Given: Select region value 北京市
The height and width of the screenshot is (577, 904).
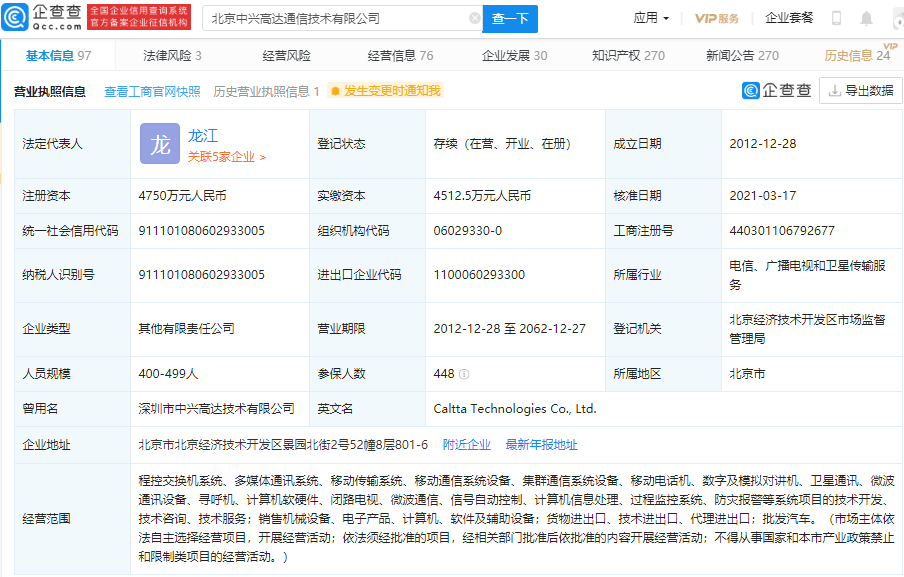Looking at the screenshot, I should (x=747, y=374).
